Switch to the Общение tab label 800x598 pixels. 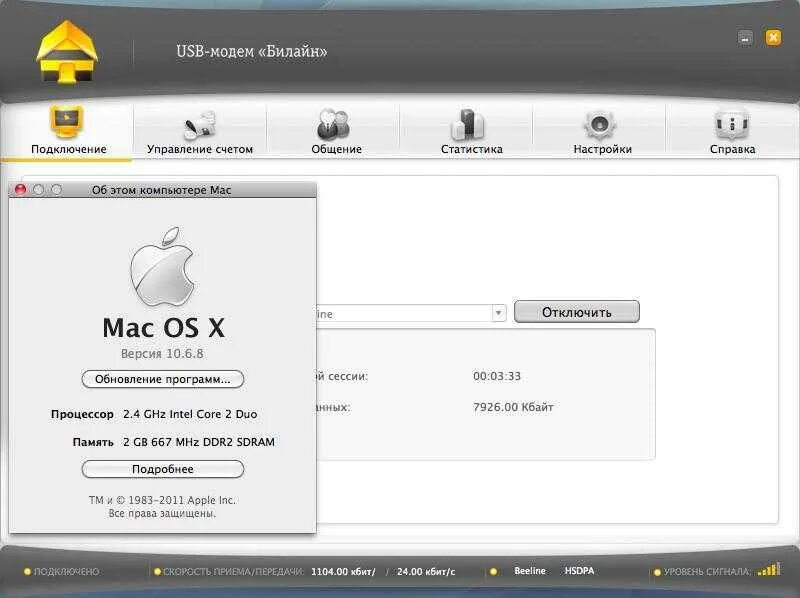pos(337,149)
